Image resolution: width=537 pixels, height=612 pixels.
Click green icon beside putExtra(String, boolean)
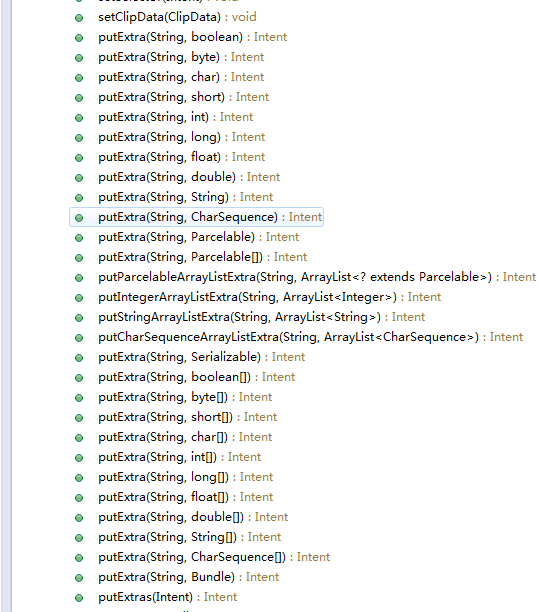tap(79, 38)
